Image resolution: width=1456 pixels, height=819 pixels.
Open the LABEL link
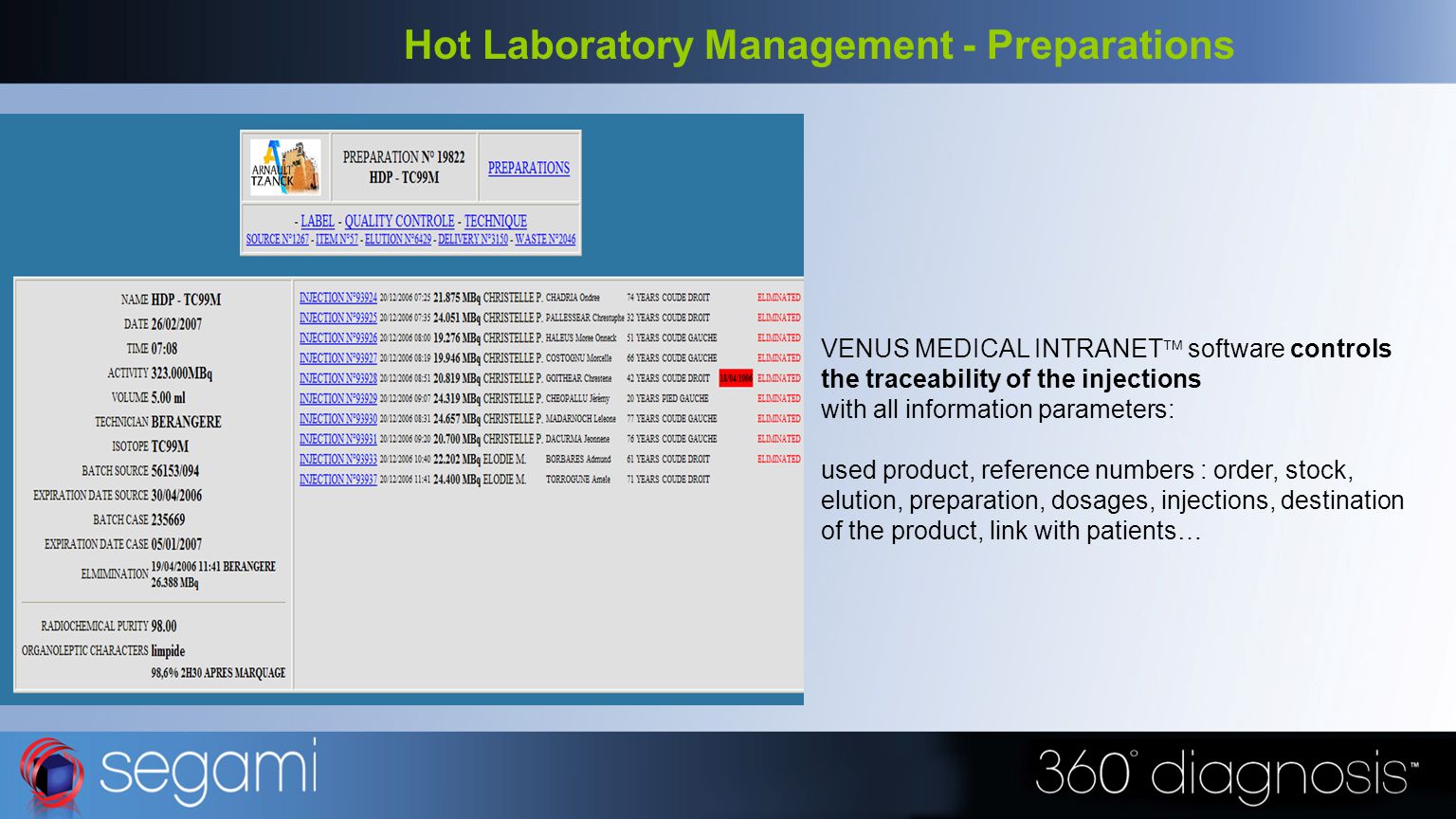pyautogui.click(x=318, y=221)
